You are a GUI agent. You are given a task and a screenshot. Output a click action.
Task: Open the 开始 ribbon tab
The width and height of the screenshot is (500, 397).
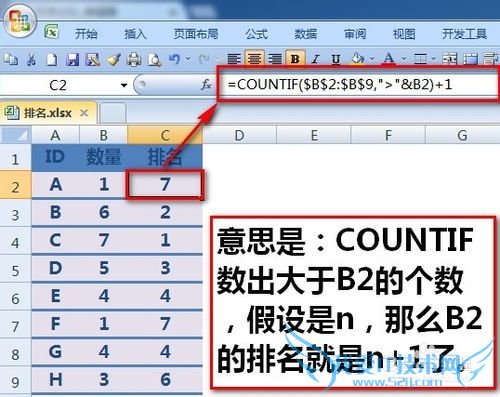click(86, 34)
